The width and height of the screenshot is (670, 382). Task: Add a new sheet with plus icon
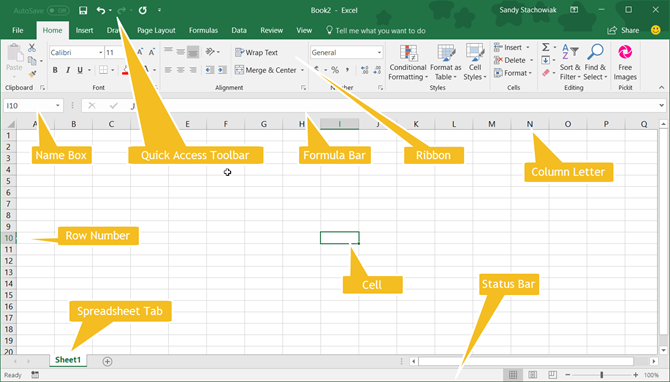point(107,361)
